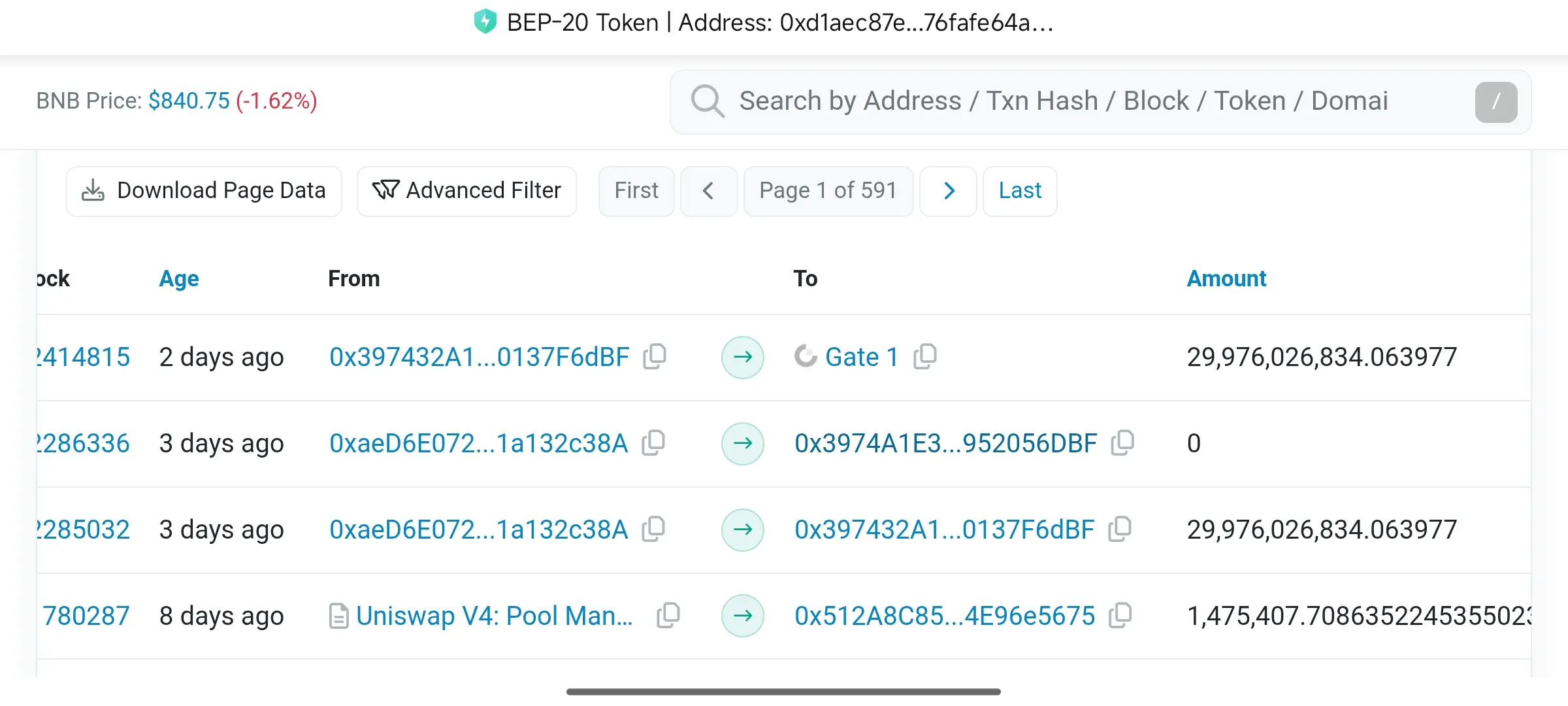Viewport: 1568px width, 706px height.
Task: Copy the Gate 1 address
Action: 925,356
